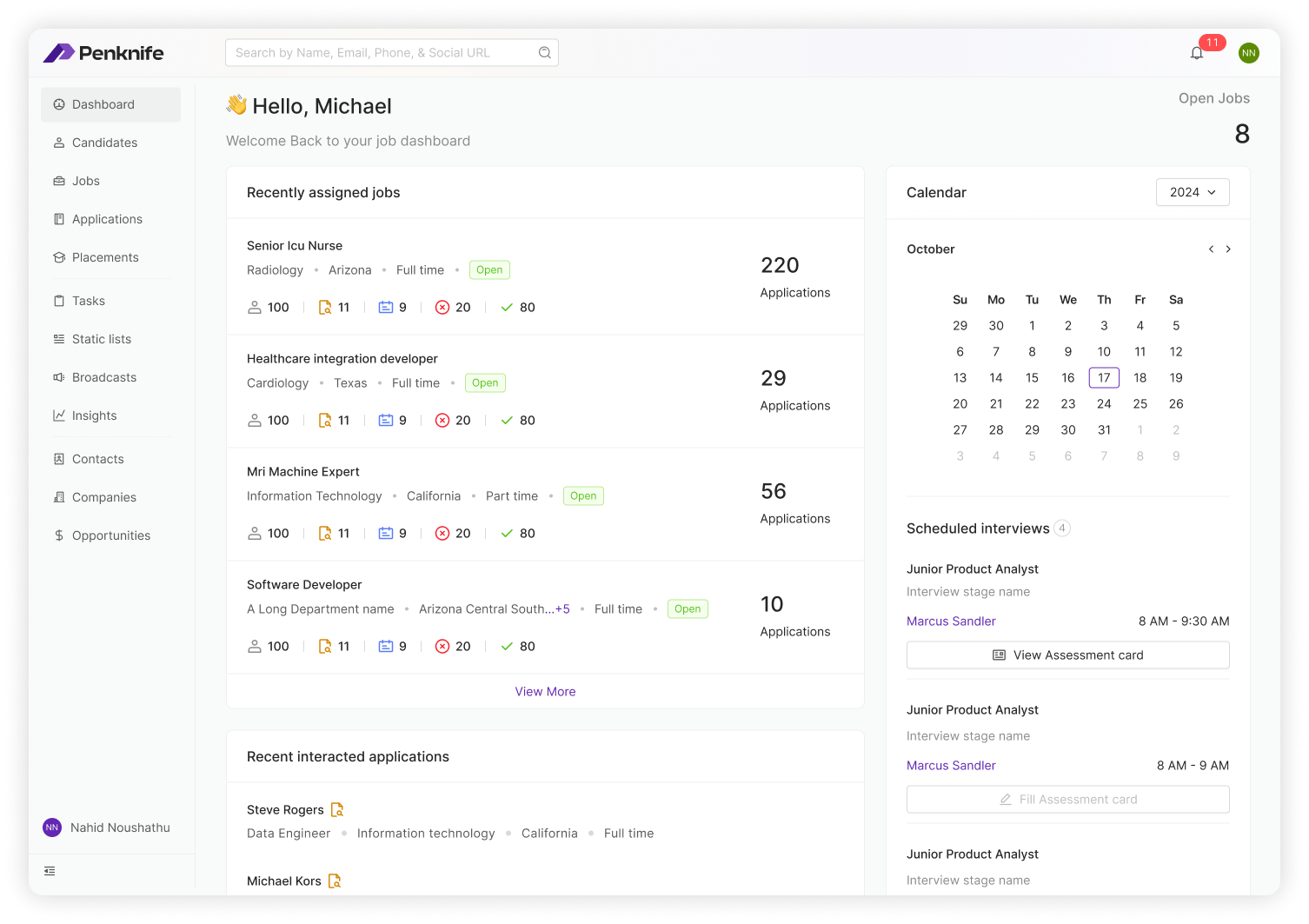Click the Fill Assessment card button

click(1067, 800)
